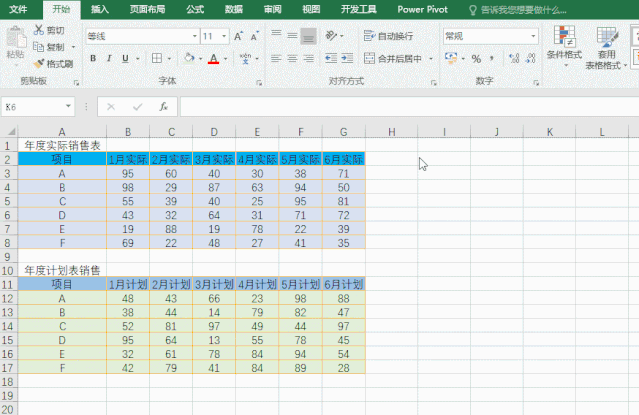This screenshot has width=639, height=415.
Task: Open font group dialog launcher
Action: [x=259, y=83]
